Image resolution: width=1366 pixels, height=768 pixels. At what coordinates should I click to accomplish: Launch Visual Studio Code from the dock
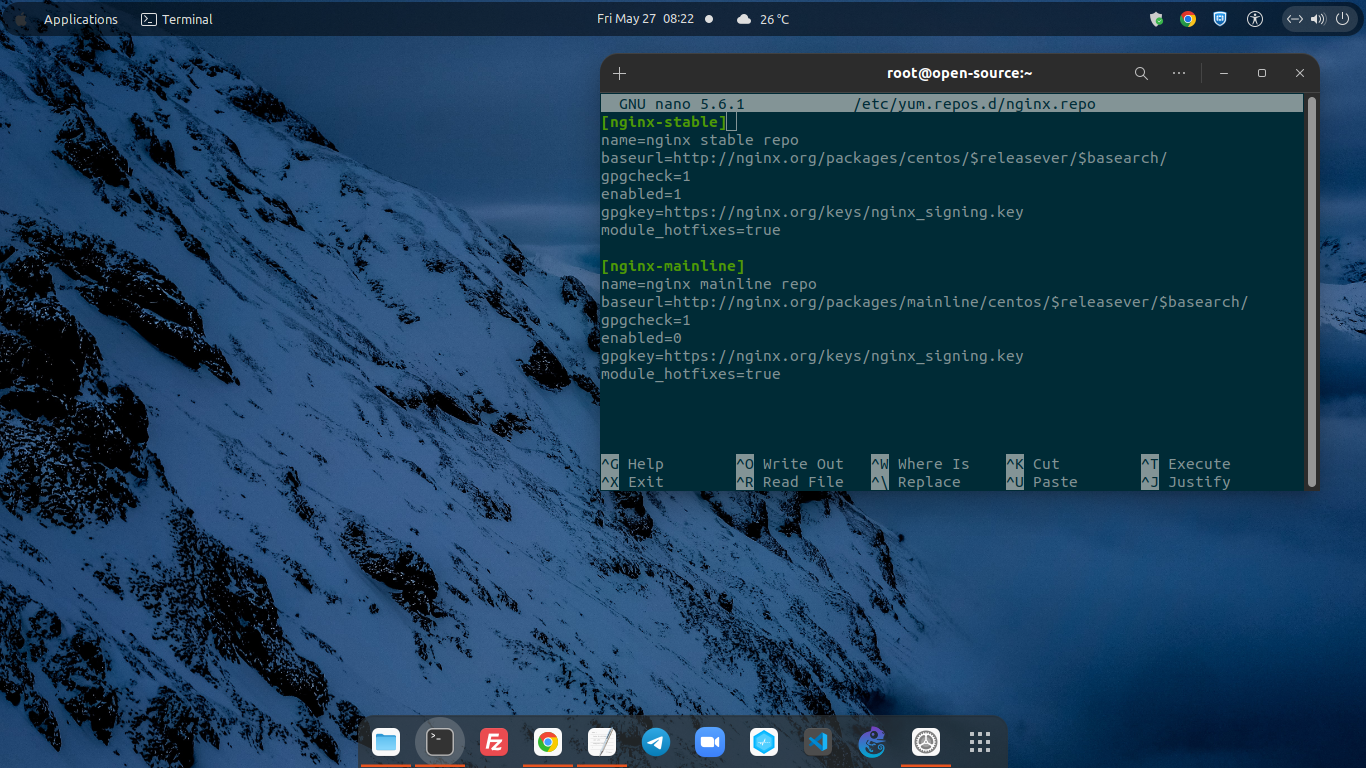click(818, 742)
